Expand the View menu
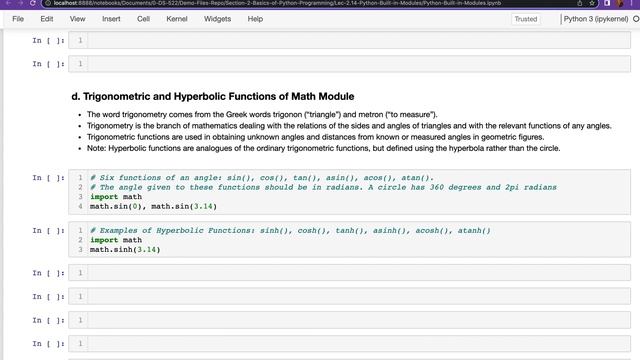The height and width of the screenshot is (360, 640). click(x=78, y=19)
